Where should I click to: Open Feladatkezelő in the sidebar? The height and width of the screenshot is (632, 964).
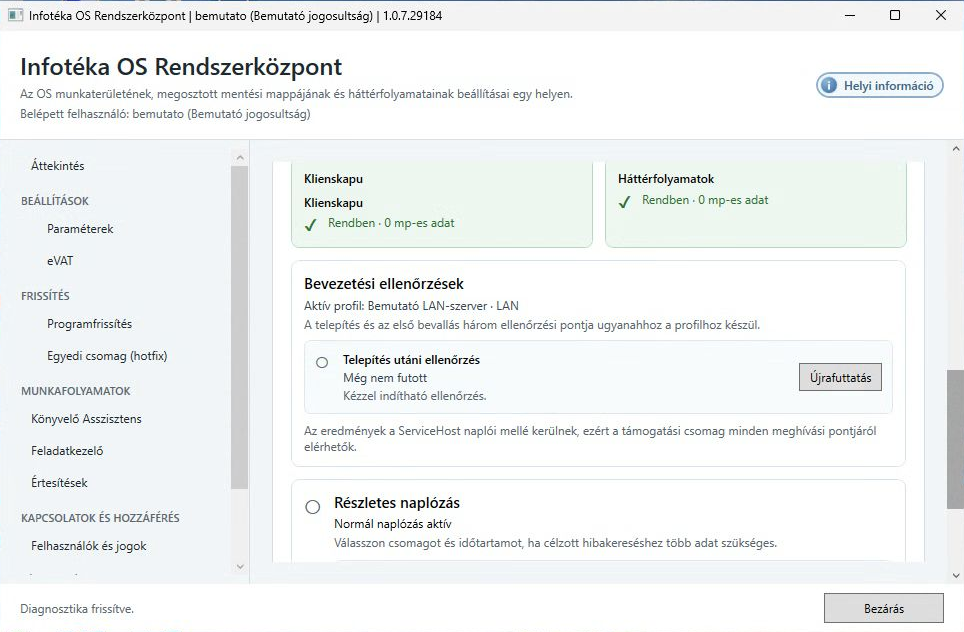67,451
